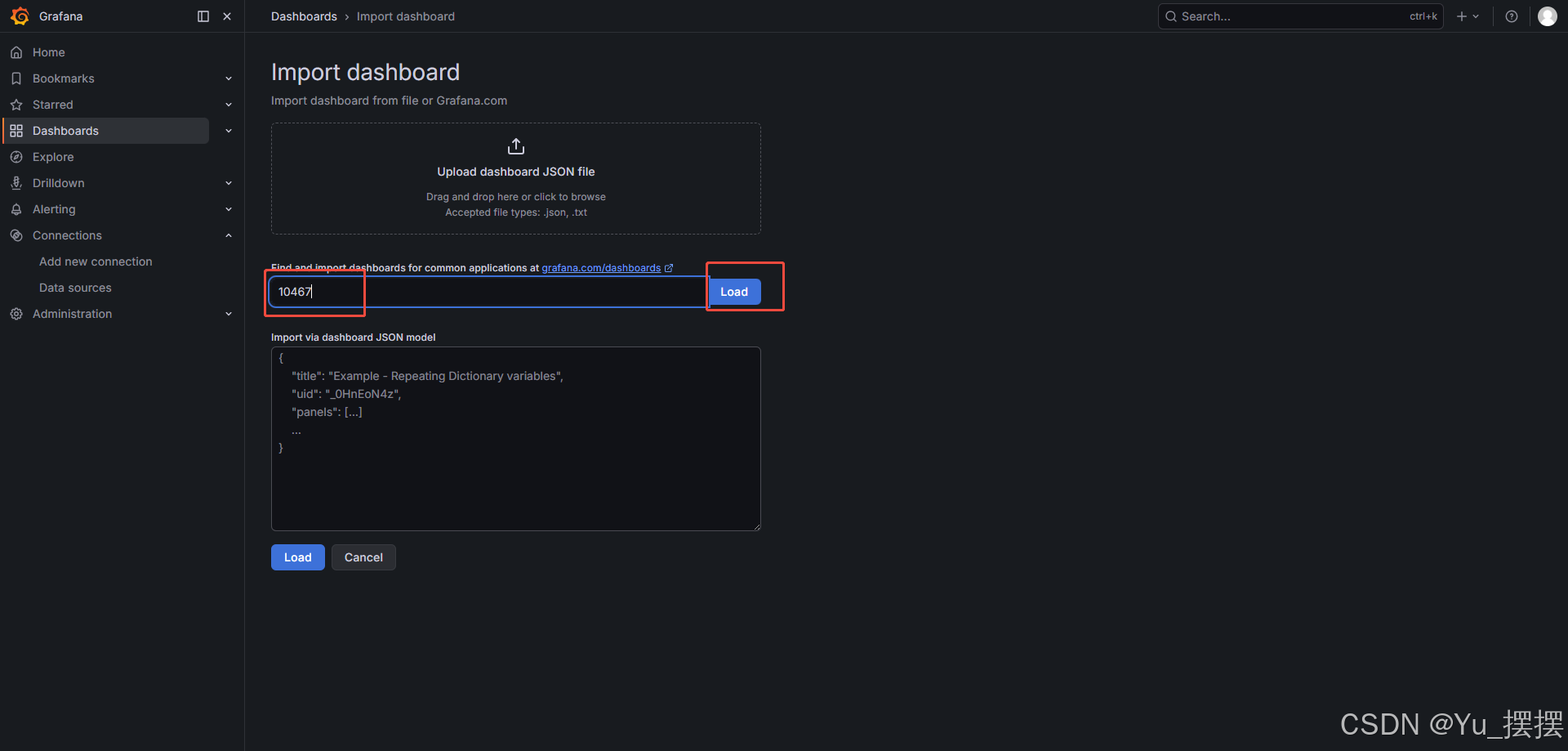Click the Dashboards grid icon
Viewport: 1568px width, 751px height.
pos(16,131)
